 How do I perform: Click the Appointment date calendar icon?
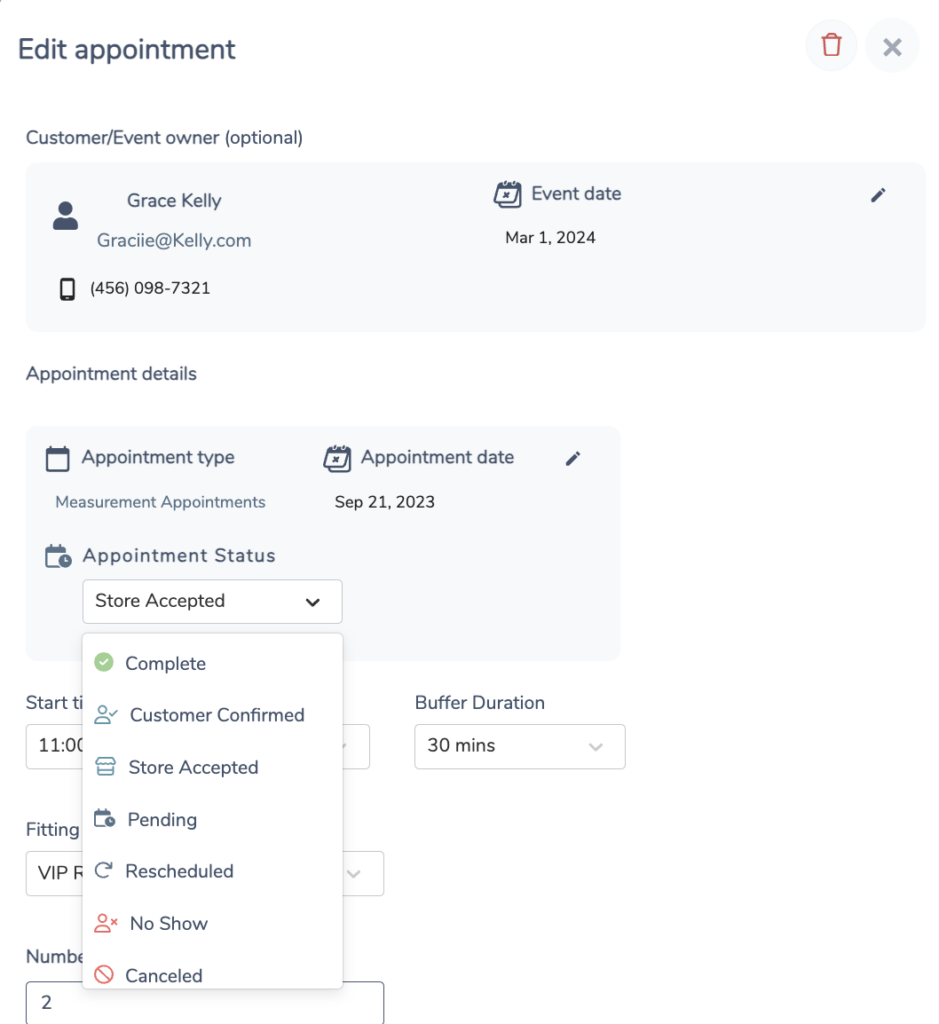[338, 458]
